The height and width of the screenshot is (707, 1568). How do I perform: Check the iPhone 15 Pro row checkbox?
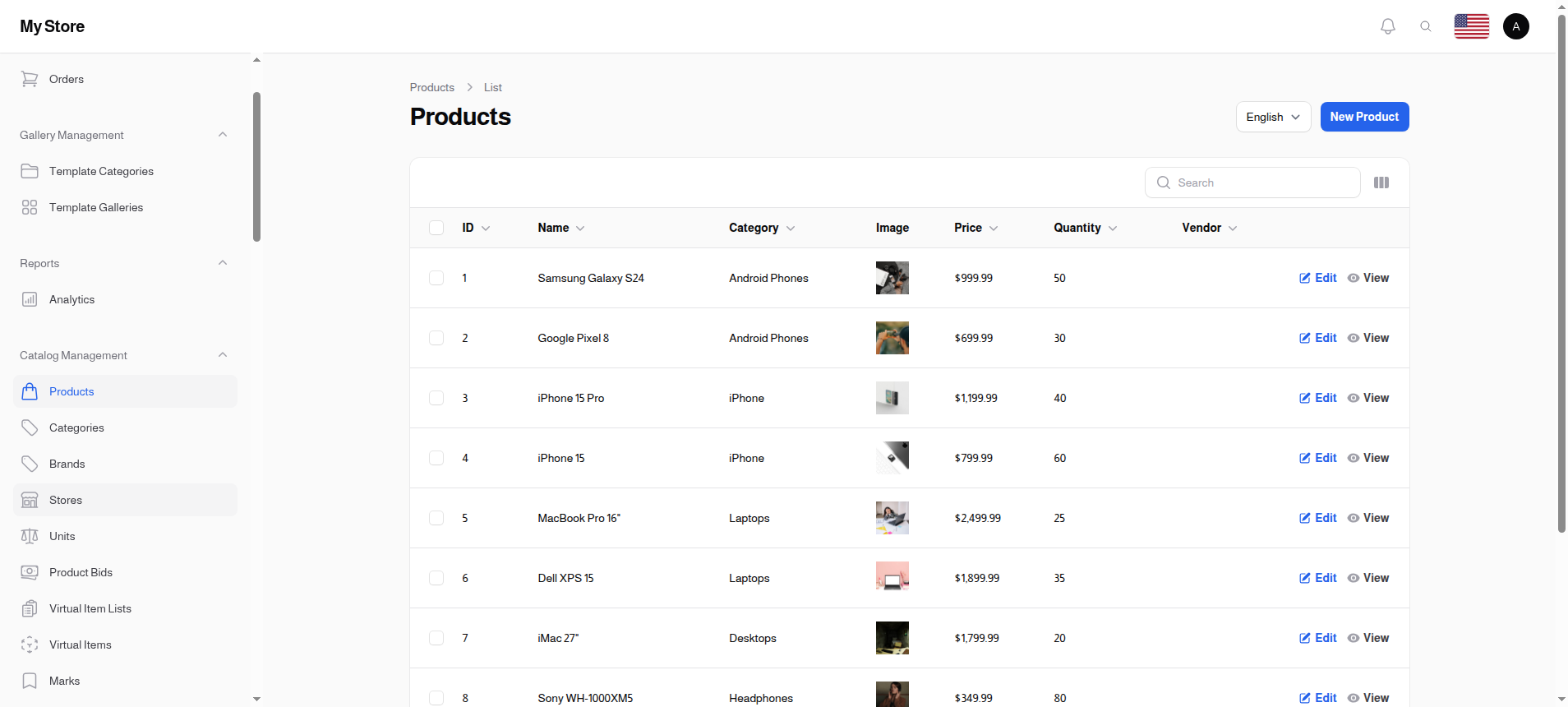tap(436, 398)
